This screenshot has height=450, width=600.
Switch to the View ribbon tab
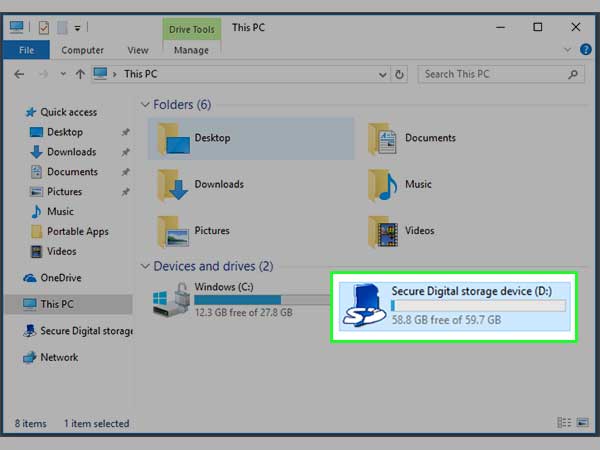(x=138, y=50)
